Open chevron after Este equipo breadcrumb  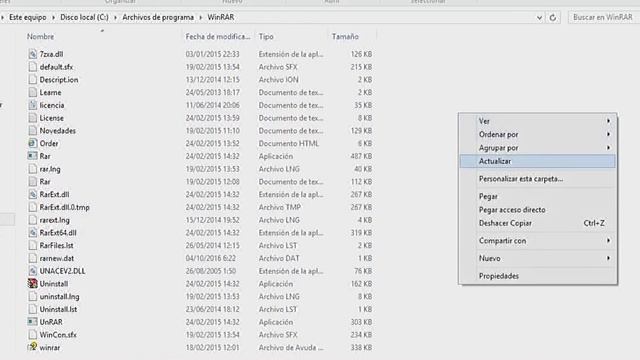53,18
